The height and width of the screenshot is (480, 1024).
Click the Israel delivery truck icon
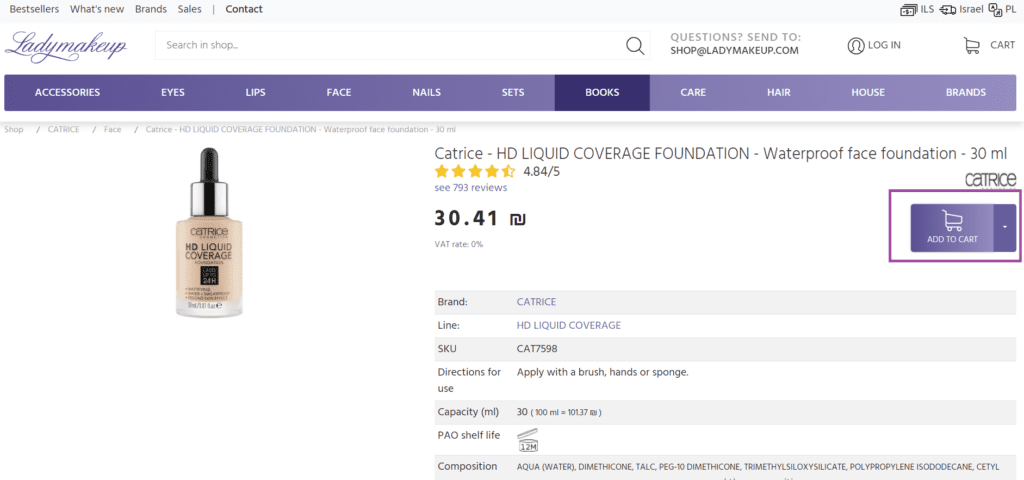[948, 10]
